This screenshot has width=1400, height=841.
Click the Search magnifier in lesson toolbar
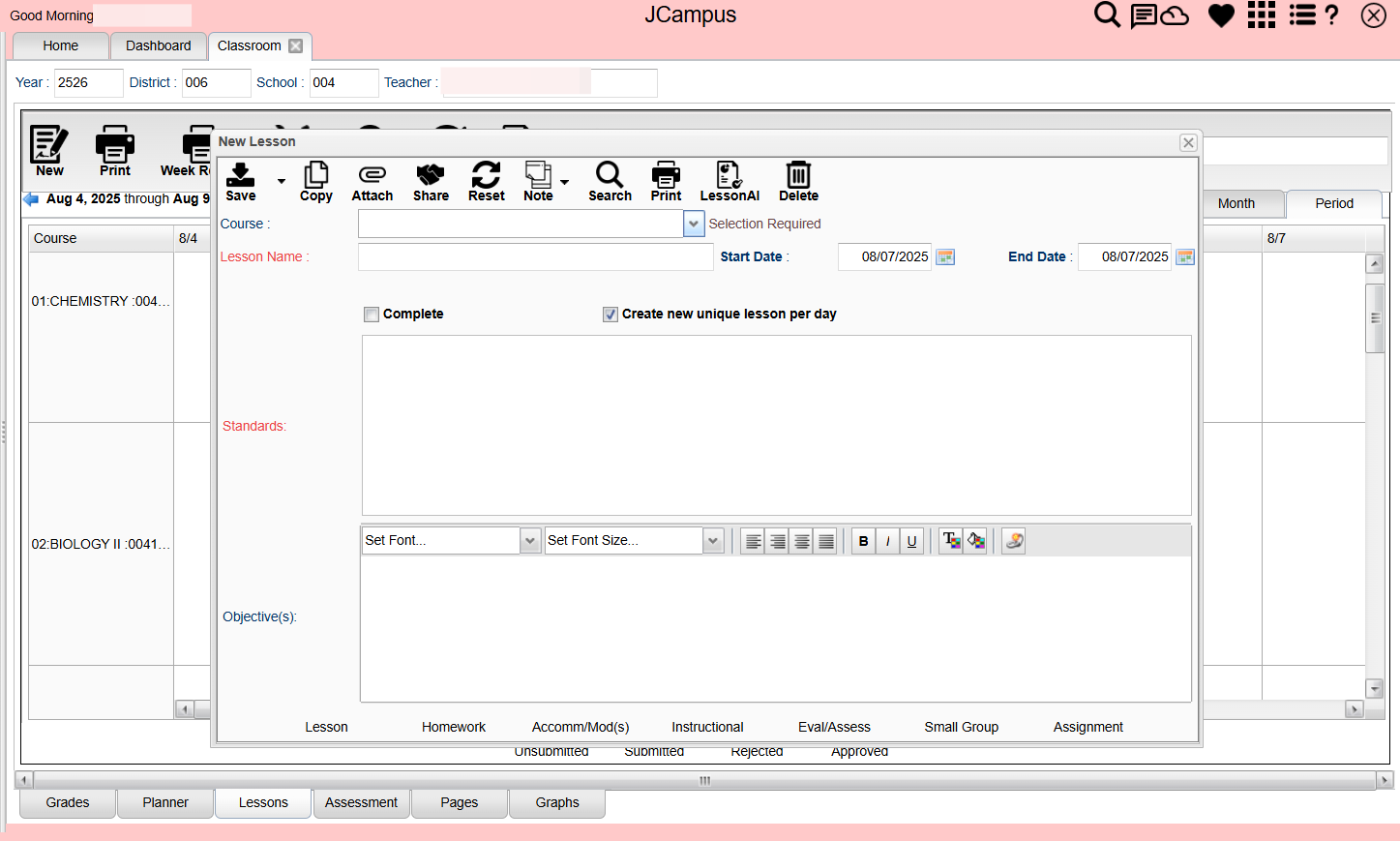pyautogui.click(x=610, y=181)
